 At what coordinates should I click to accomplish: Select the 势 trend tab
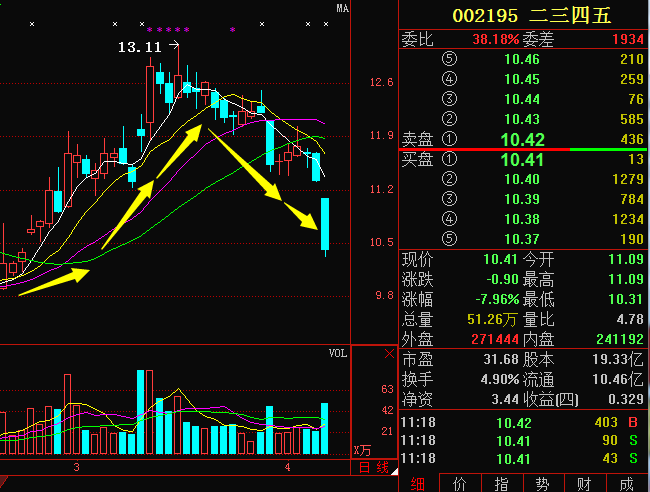543,483
